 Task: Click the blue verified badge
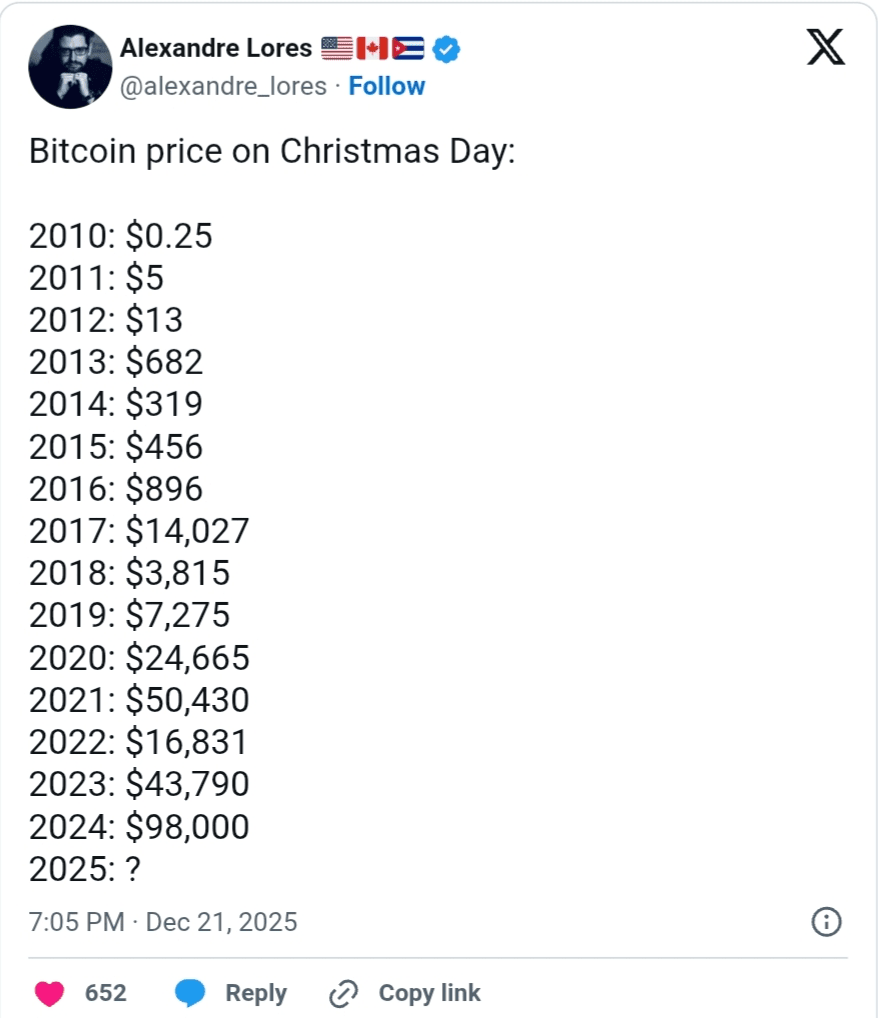[x=446, y=49]
